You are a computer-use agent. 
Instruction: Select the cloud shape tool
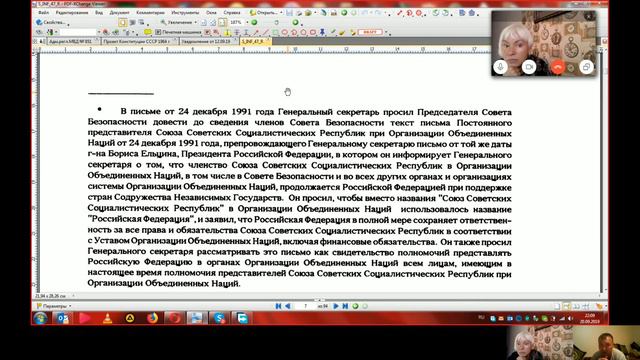(313, 32)
